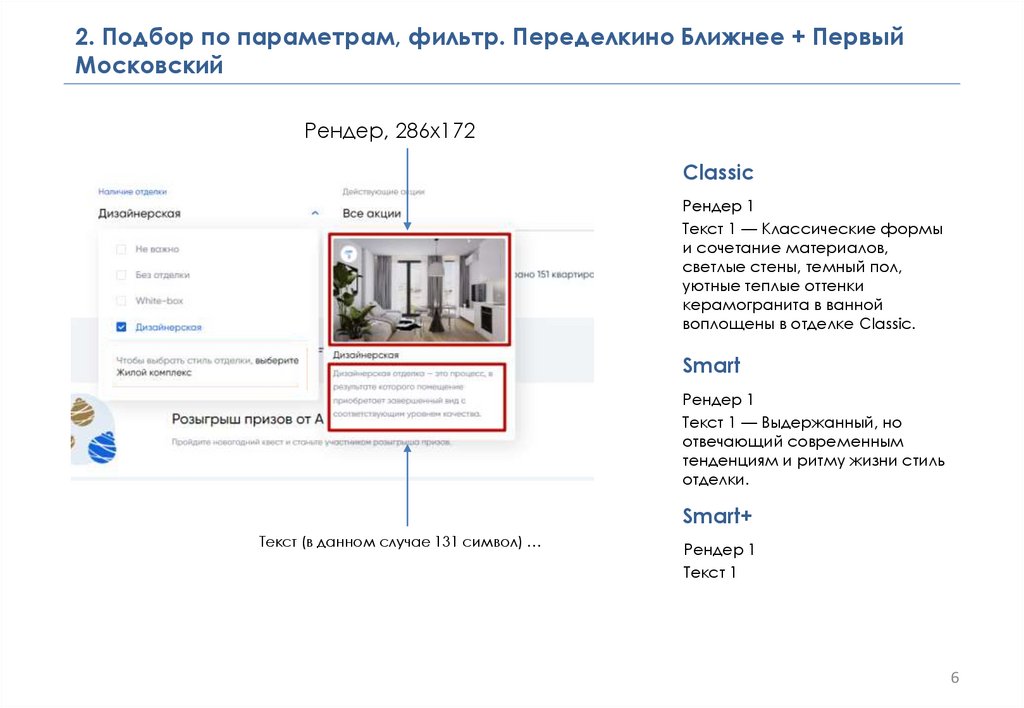Select the Classic style heading
The width and height of the screenshot is (1024, 708).
point(717,173)
